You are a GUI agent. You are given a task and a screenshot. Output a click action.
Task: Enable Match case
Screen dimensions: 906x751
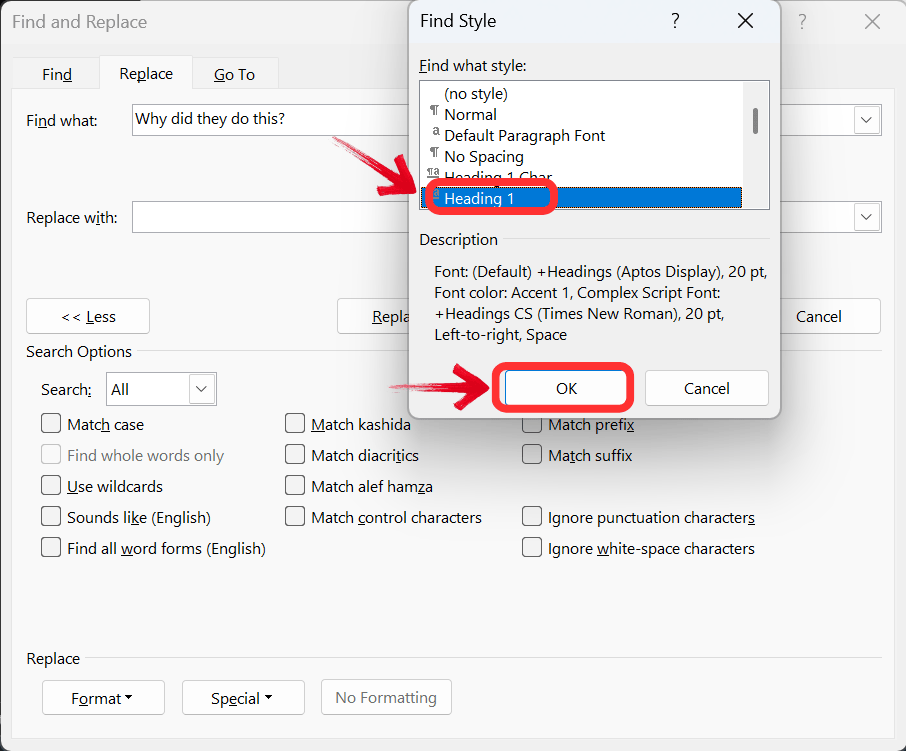click(51, 423)
